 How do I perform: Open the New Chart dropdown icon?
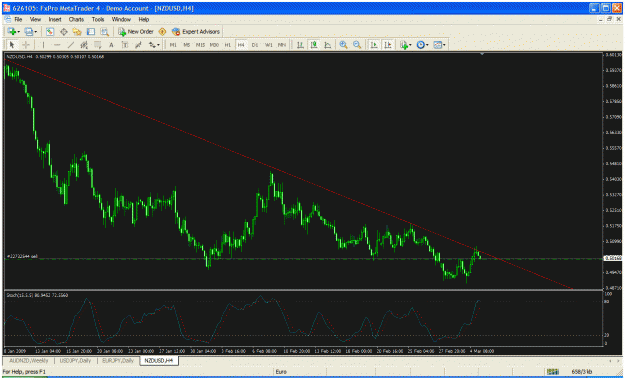13,32
